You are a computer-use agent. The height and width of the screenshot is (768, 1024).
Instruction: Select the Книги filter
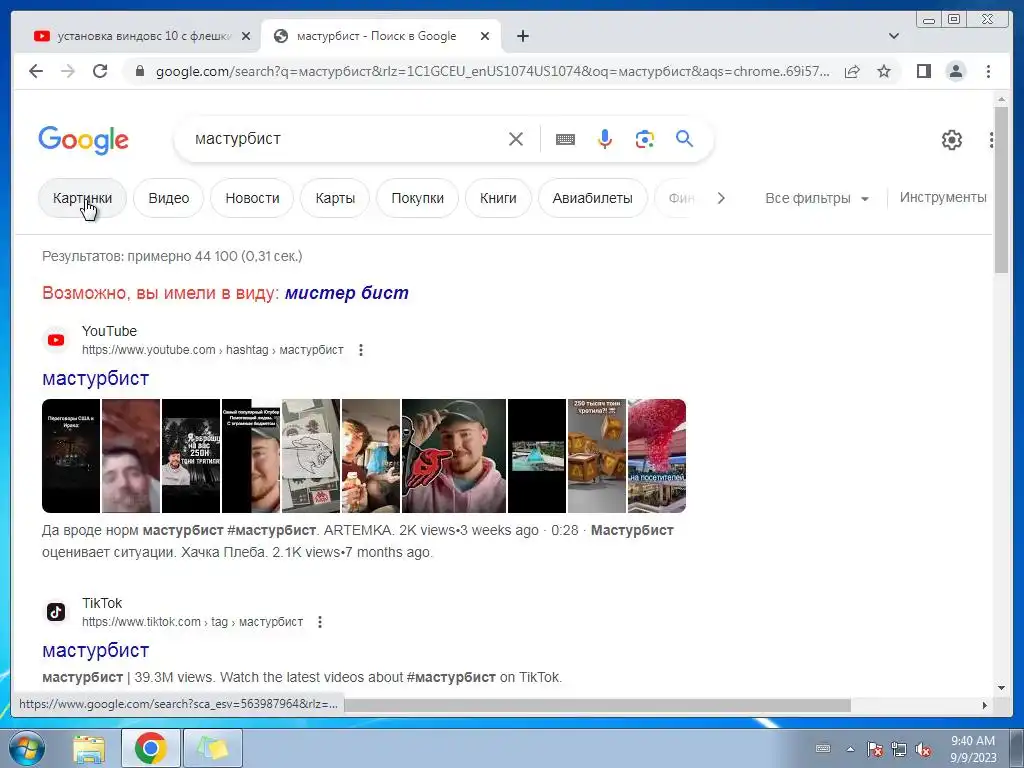pyautogui.click(x=498, y=198)
